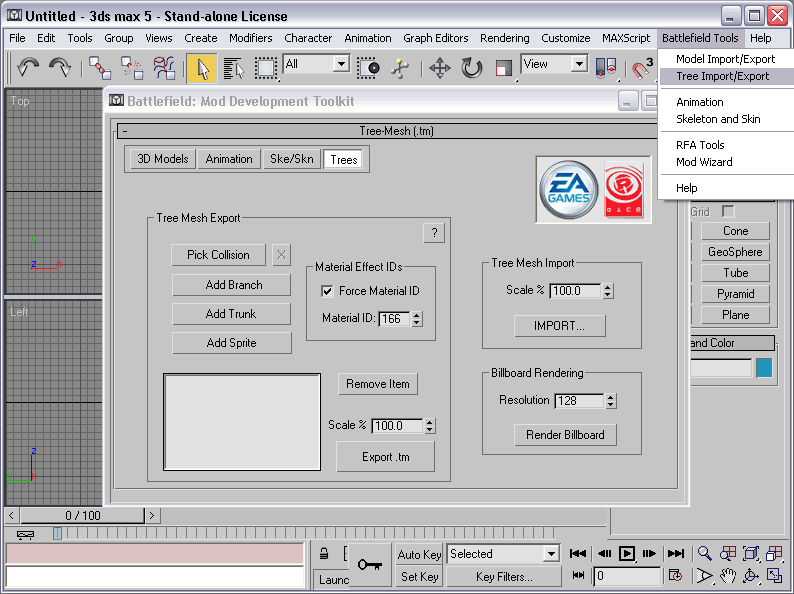Launch Mod Wizard from the menu
This screenshot has height=594, width=794.
point(704,162)
